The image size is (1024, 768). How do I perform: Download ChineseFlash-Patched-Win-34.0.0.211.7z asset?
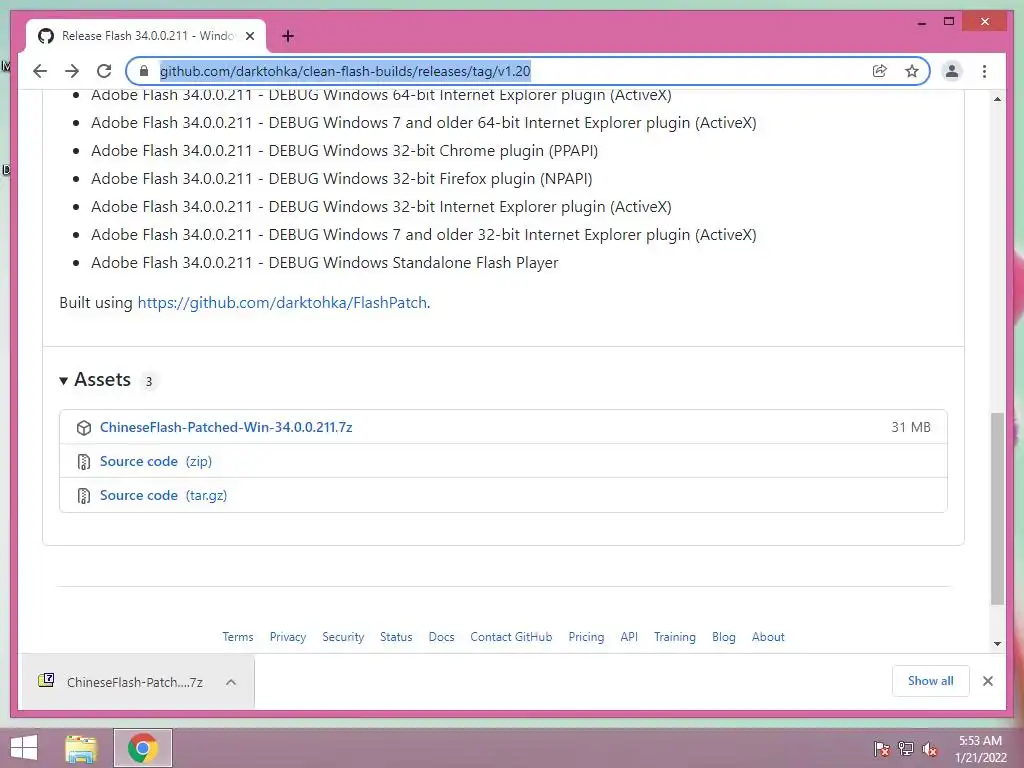pos(226,427)
